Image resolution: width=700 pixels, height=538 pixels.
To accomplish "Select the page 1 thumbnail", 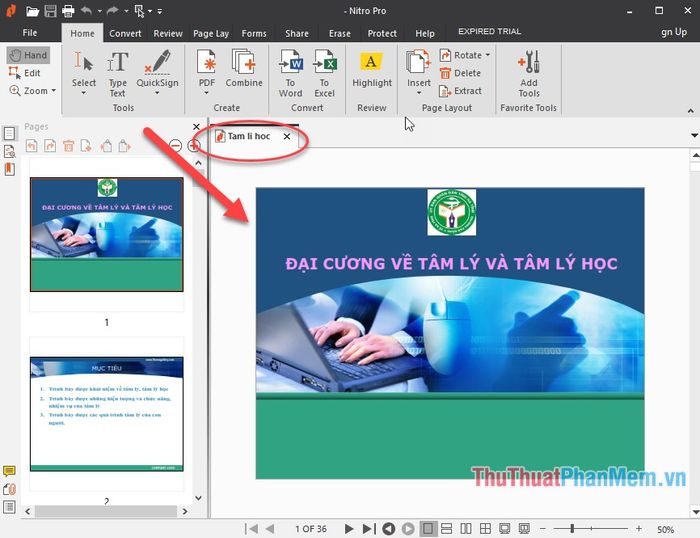I will click(107, 234).
